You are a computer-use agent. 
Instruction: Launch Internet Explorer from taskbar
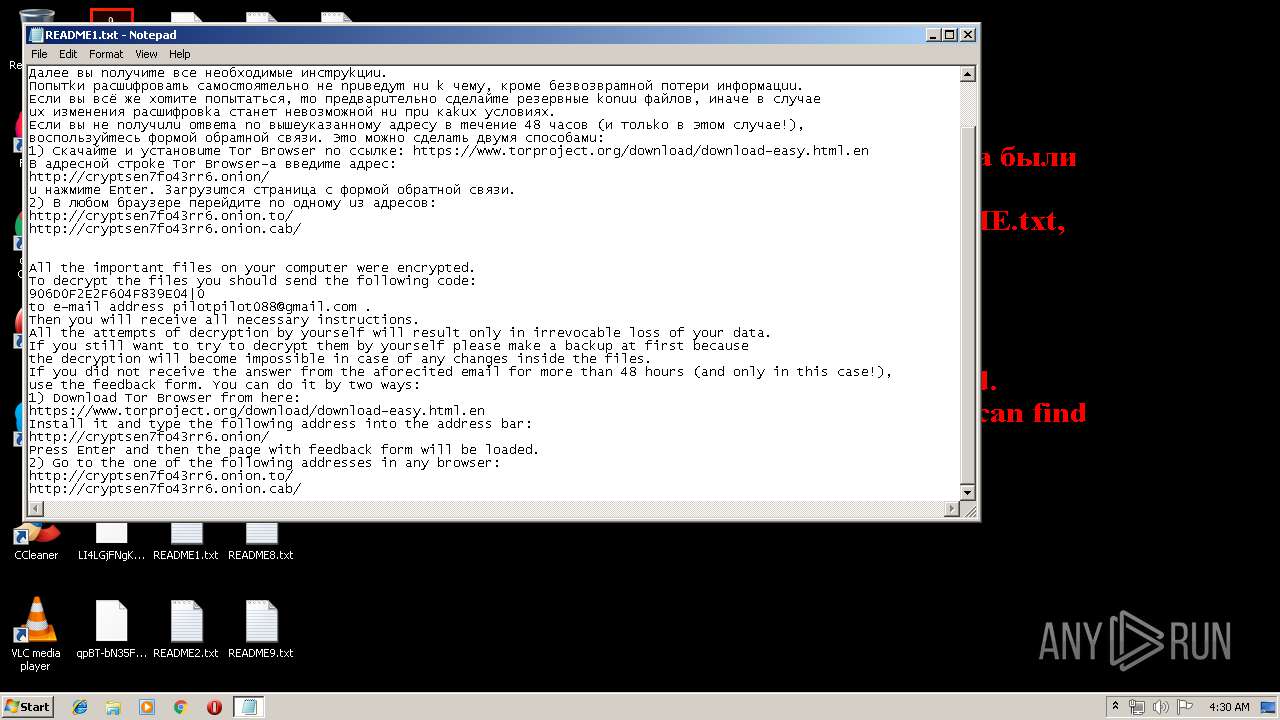pos(80,707)
